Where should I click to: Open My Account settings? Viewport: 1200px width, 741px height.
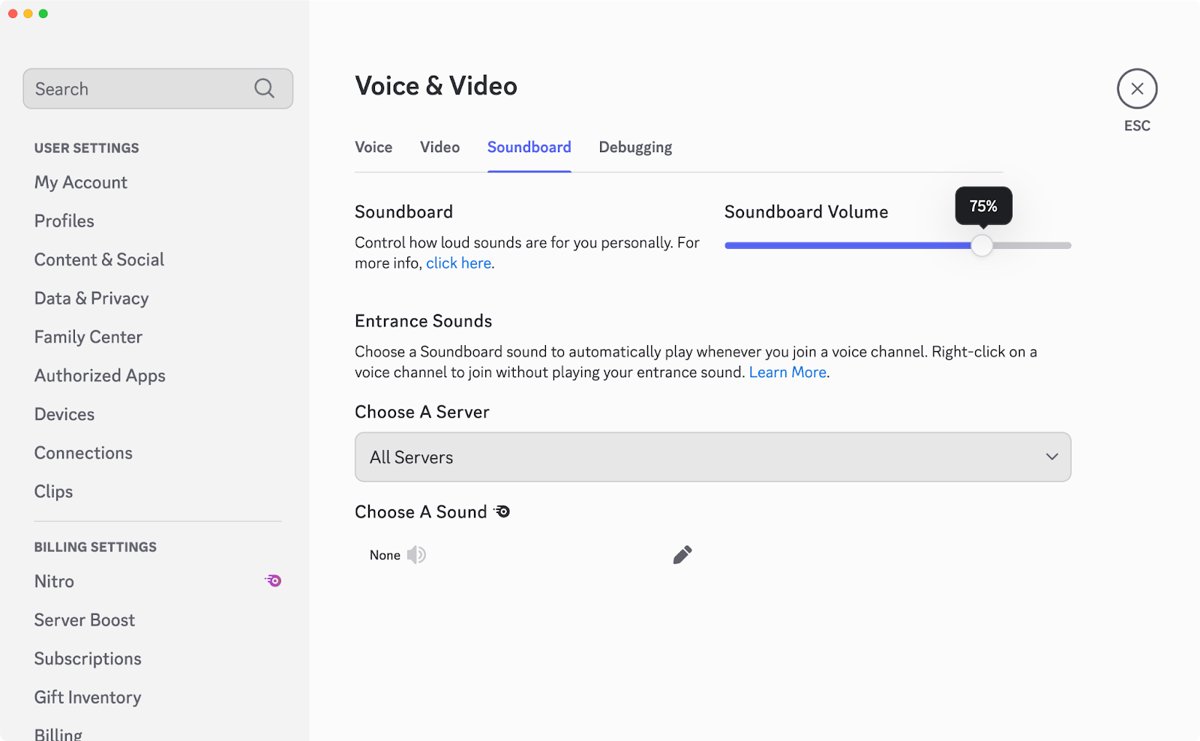point(81,182)
